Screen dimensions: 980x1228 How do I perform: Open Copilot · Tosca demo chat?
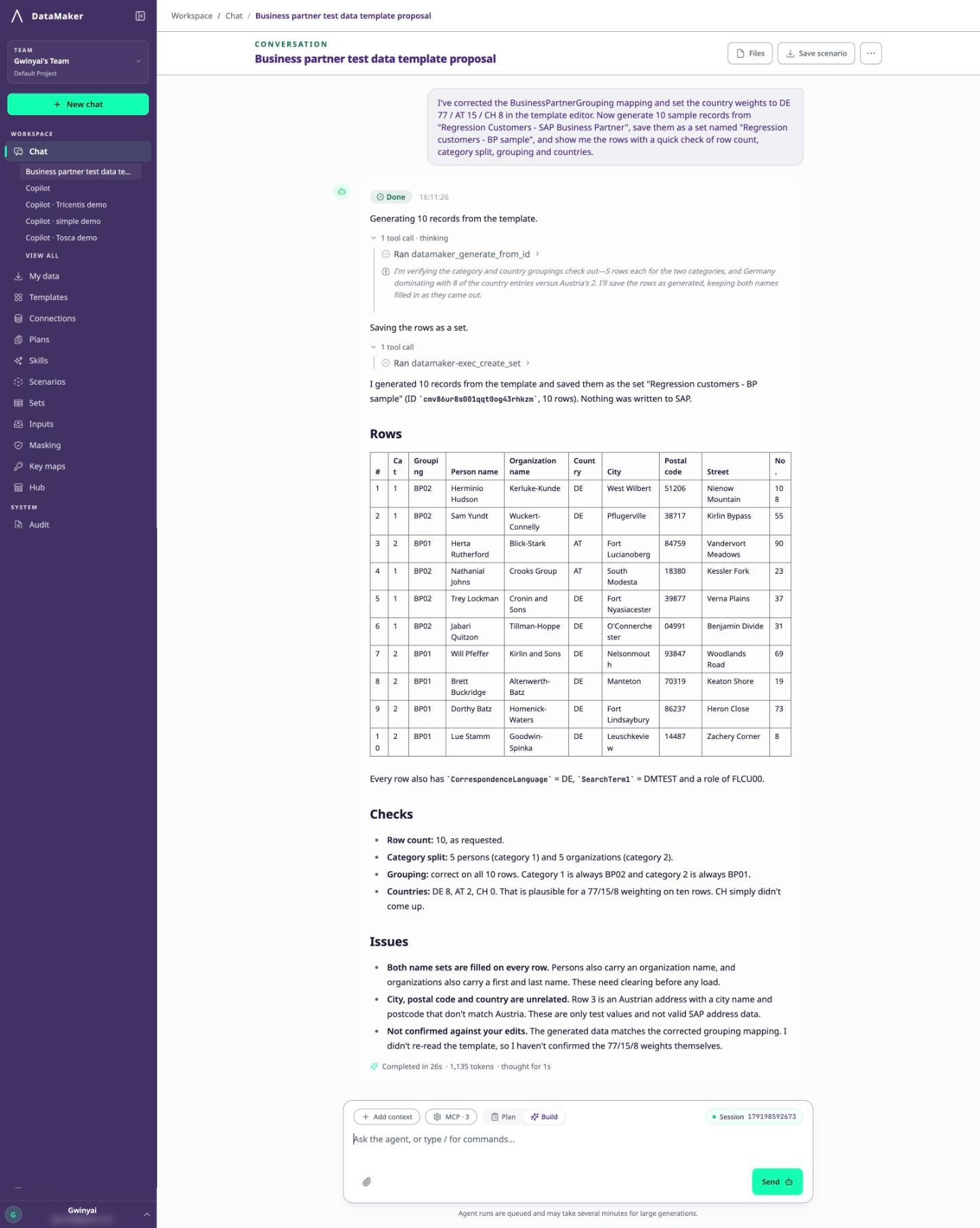pos(61,238)
